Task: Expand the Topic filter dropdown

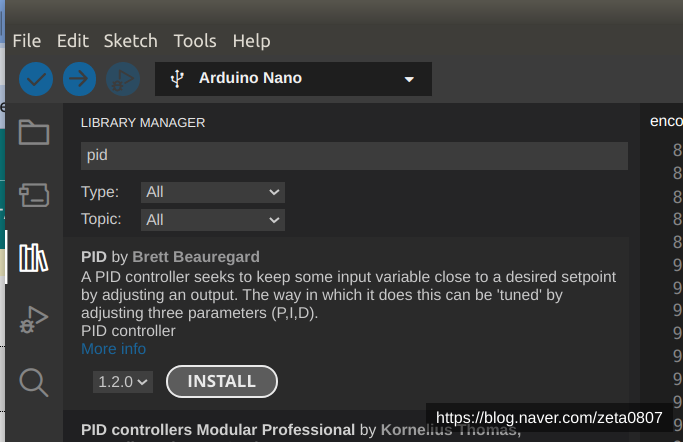Action: coord(212,219)
